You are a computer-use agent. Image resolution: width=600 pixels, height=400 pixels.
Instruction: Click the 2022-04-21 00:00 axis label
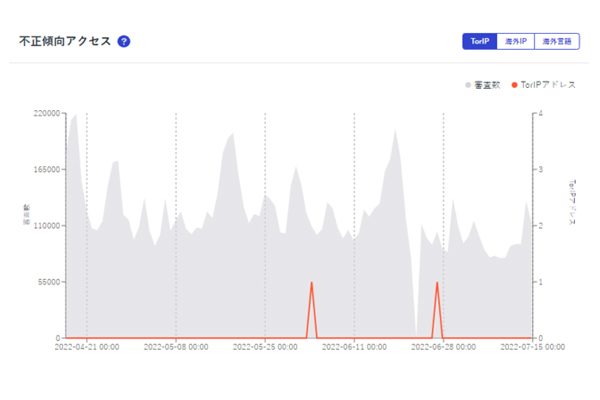[x=88, y=348]
